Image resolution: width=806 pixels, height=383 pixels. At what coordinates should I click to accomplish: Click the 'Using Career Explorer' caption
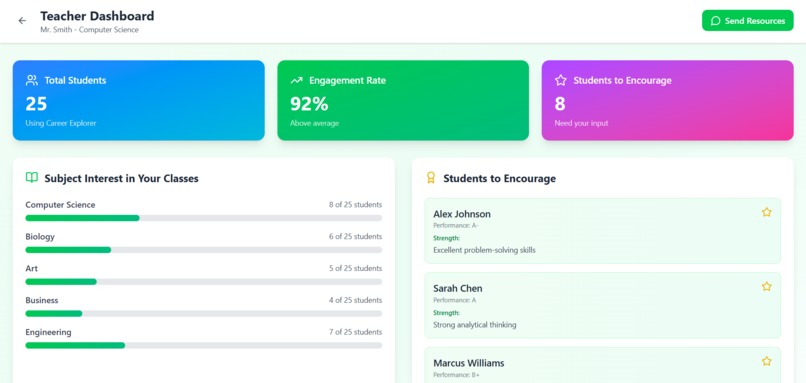[61, 123]
